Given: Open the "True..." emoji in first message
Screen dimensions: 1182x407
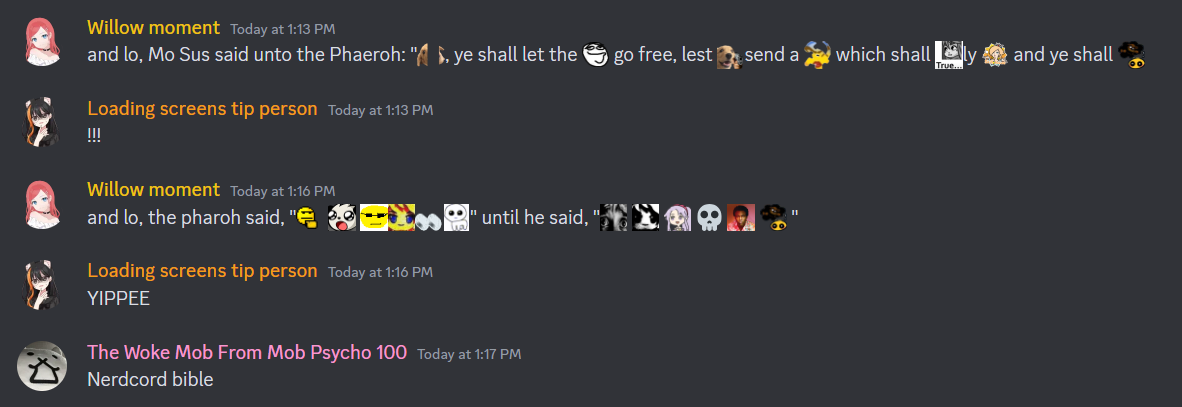Looking at the screenshot, I should (949, 55).
